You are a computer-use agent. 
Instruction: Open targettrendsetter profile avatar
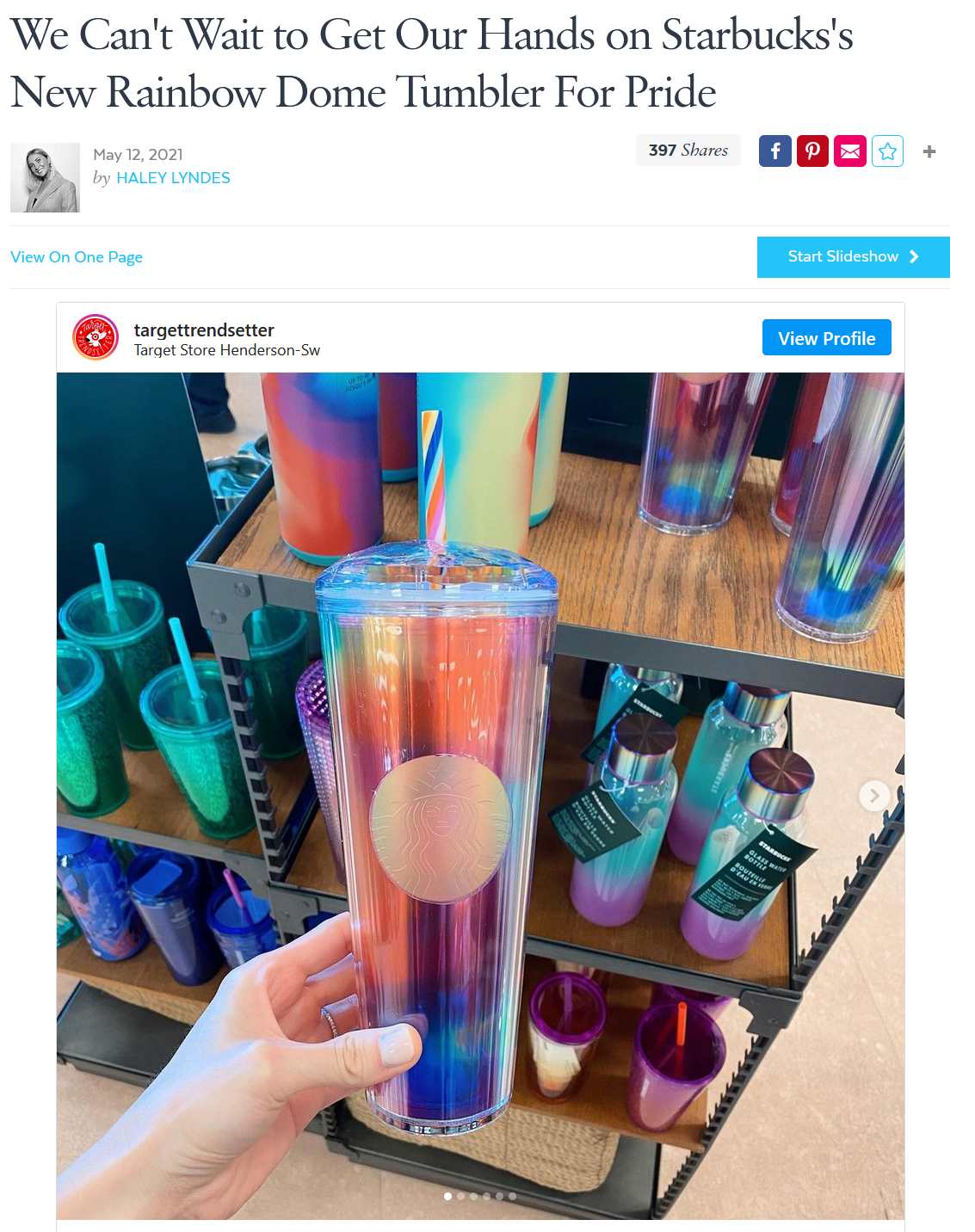[x=96, y=337]
